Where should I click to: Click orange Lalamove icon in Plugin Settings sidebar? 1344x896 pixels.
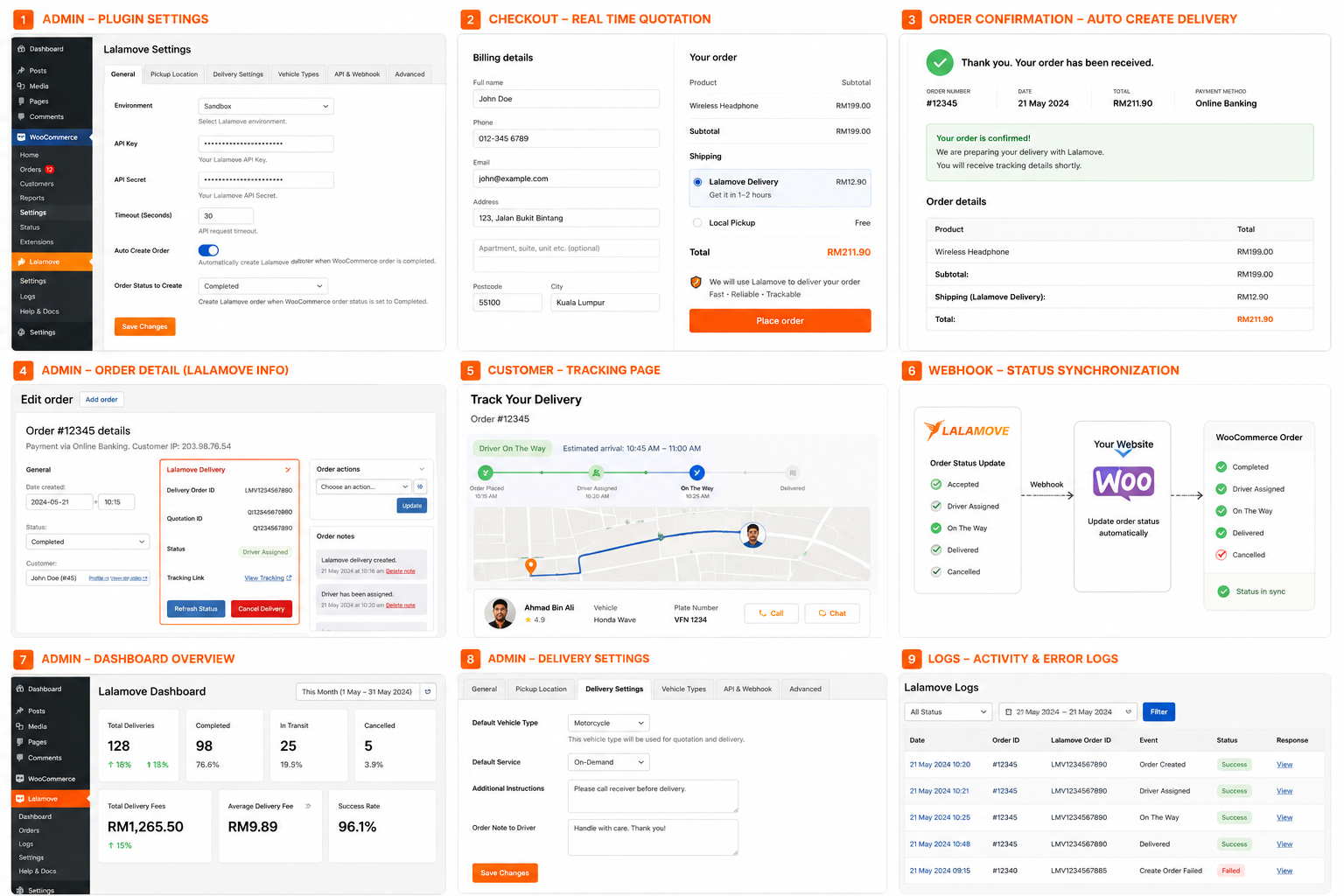[21, 262]
